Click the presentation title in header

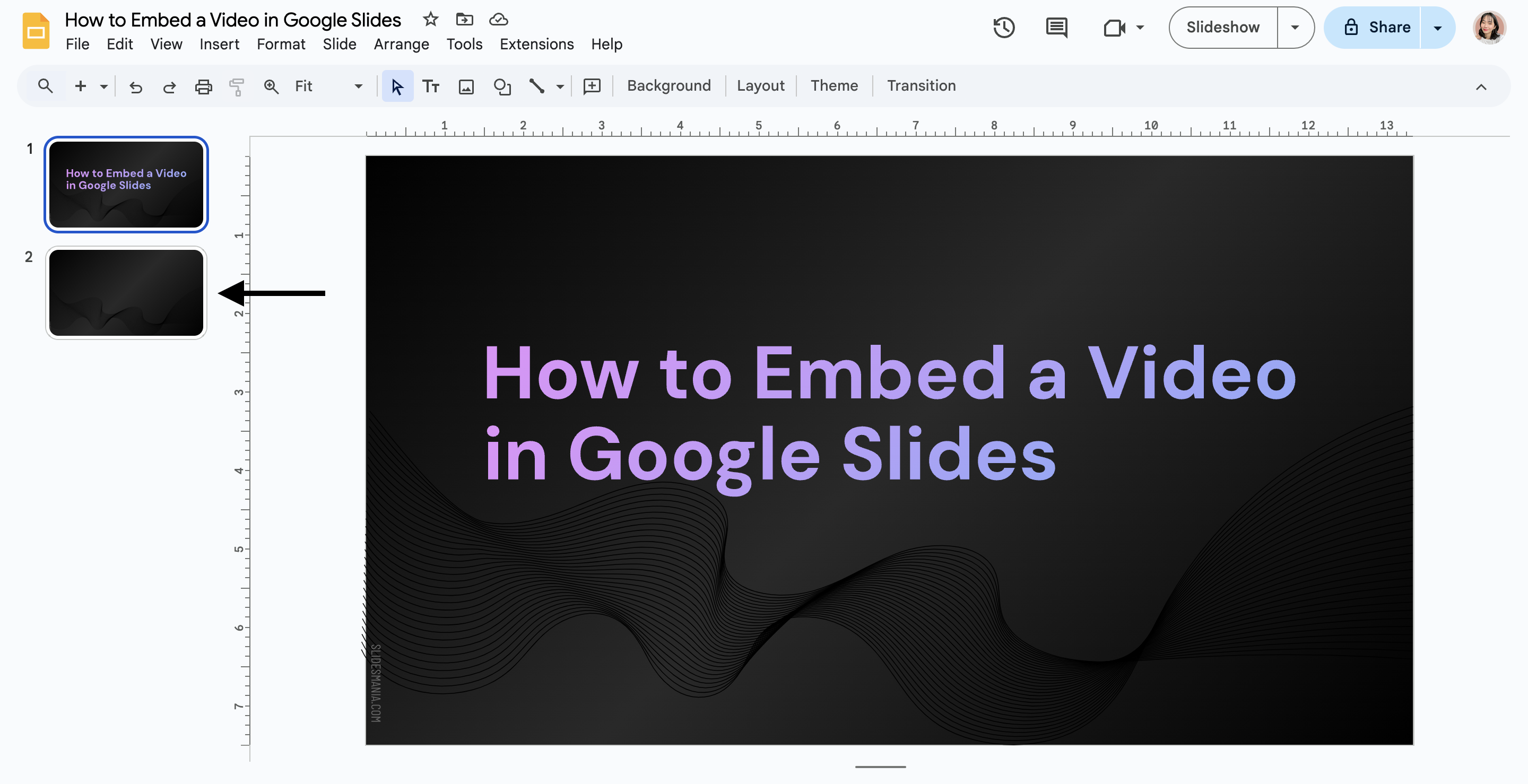point(232,20)
